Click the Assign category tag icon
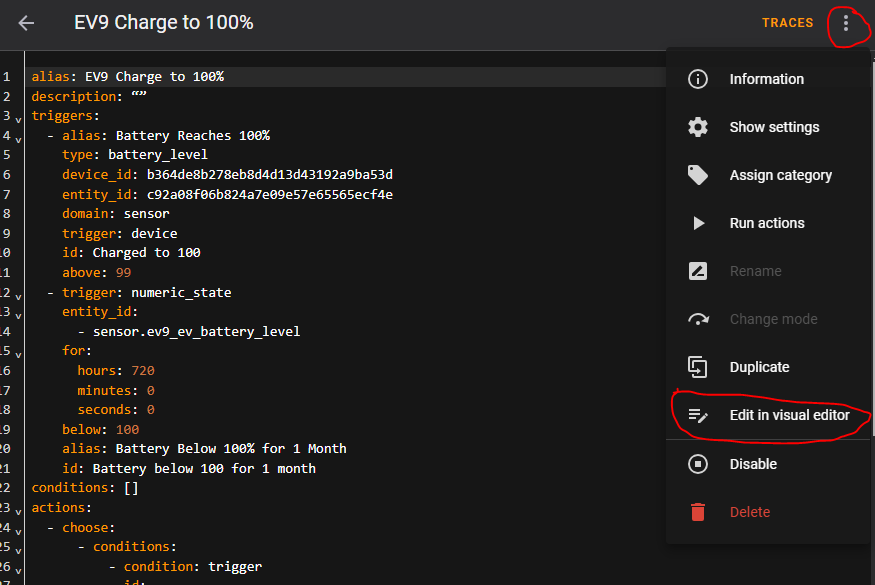The image size is (875, 585). [x=698, y=175]
